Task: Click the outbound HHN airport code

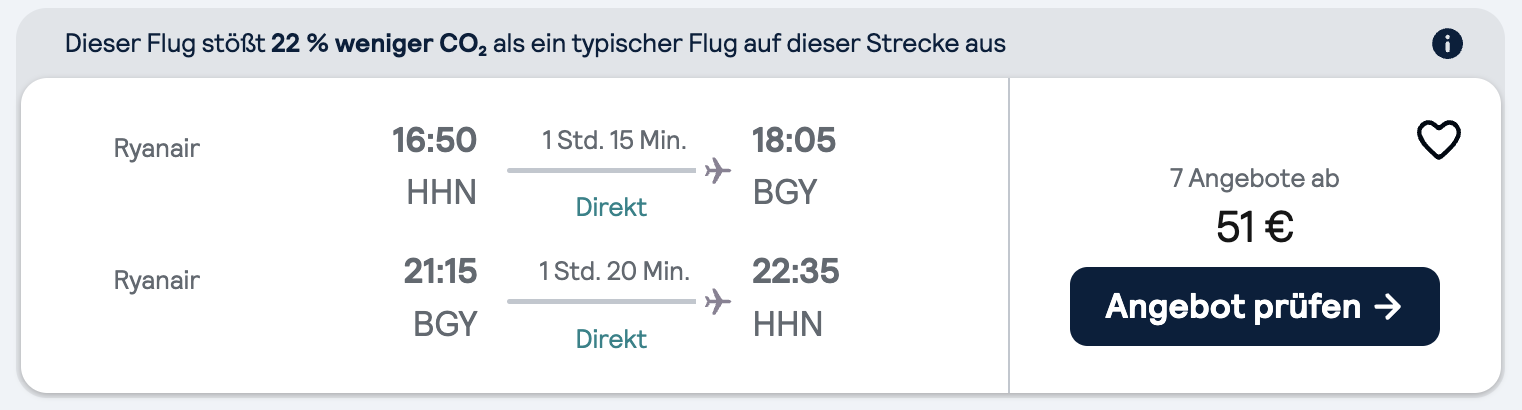Action: tap(441, 192)
